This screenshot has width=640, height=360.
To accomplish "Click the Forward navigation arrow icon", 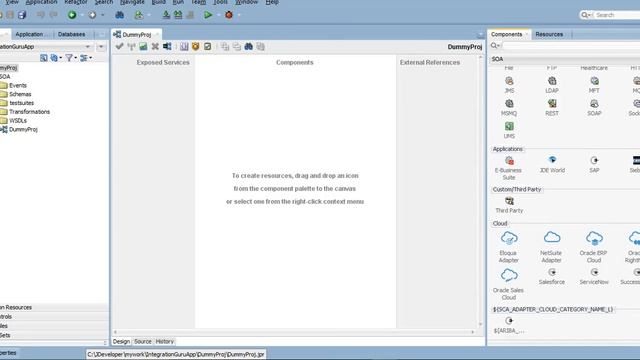I will [x=92, y=15].
